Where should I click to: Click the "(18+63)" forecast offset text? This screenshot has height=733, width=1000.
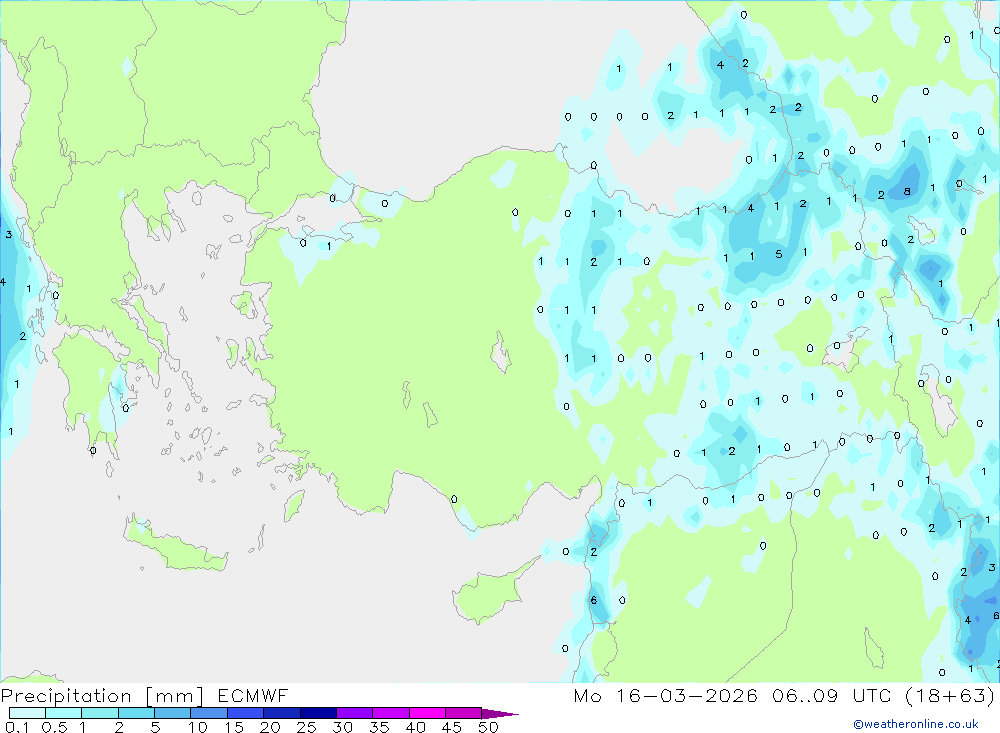(x=950, y=695)
